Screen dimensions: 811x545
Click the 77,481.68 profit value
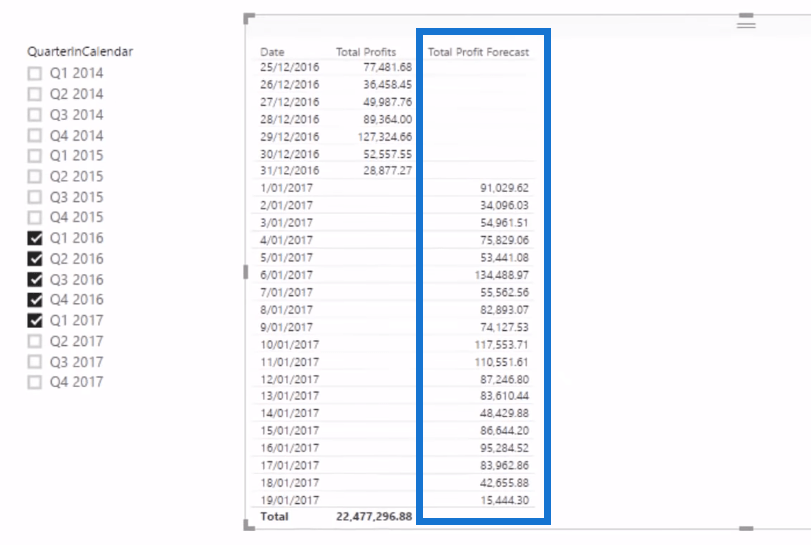(x=387, y=67)
